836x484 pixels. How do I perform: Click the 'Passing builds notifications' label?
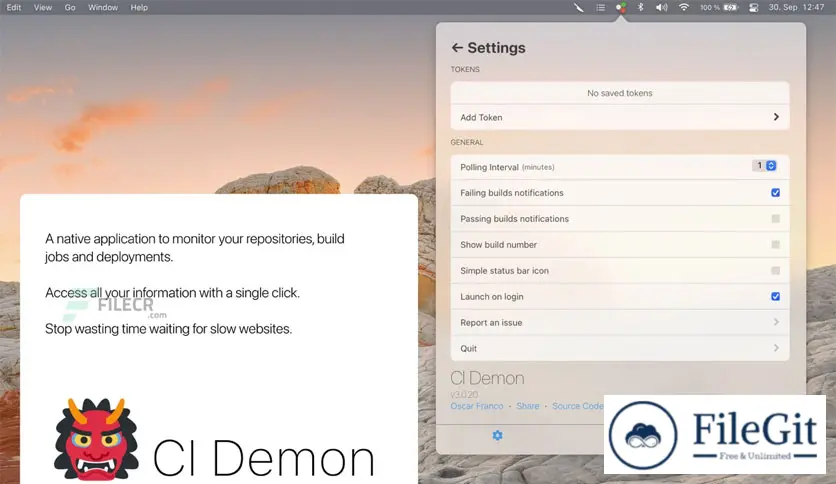click(515, 219)
